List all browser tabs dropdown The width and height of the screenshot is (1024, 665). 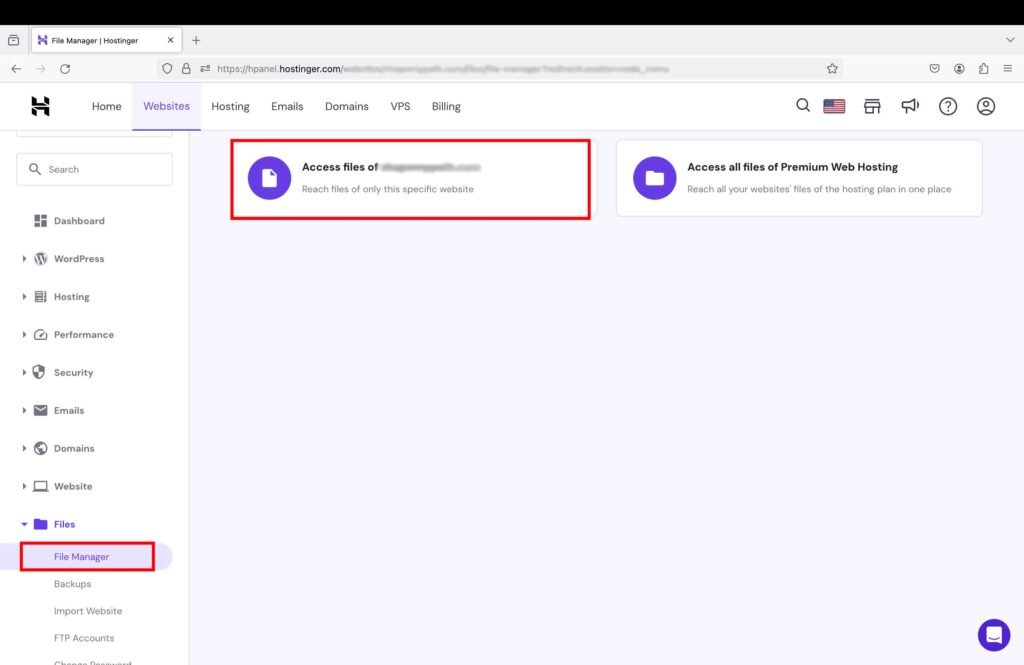1010,40
